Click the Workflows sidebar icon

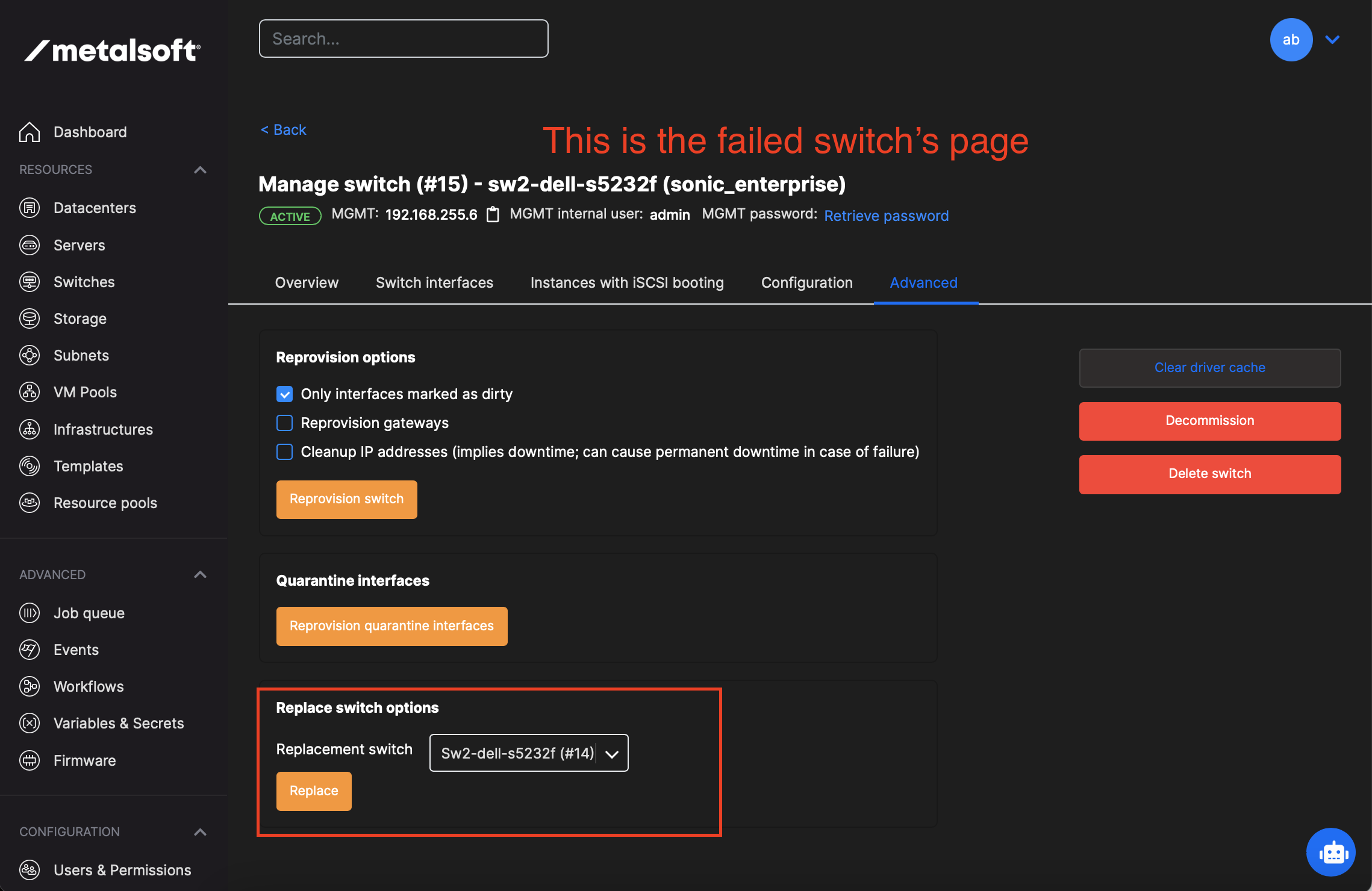(30, 686)
